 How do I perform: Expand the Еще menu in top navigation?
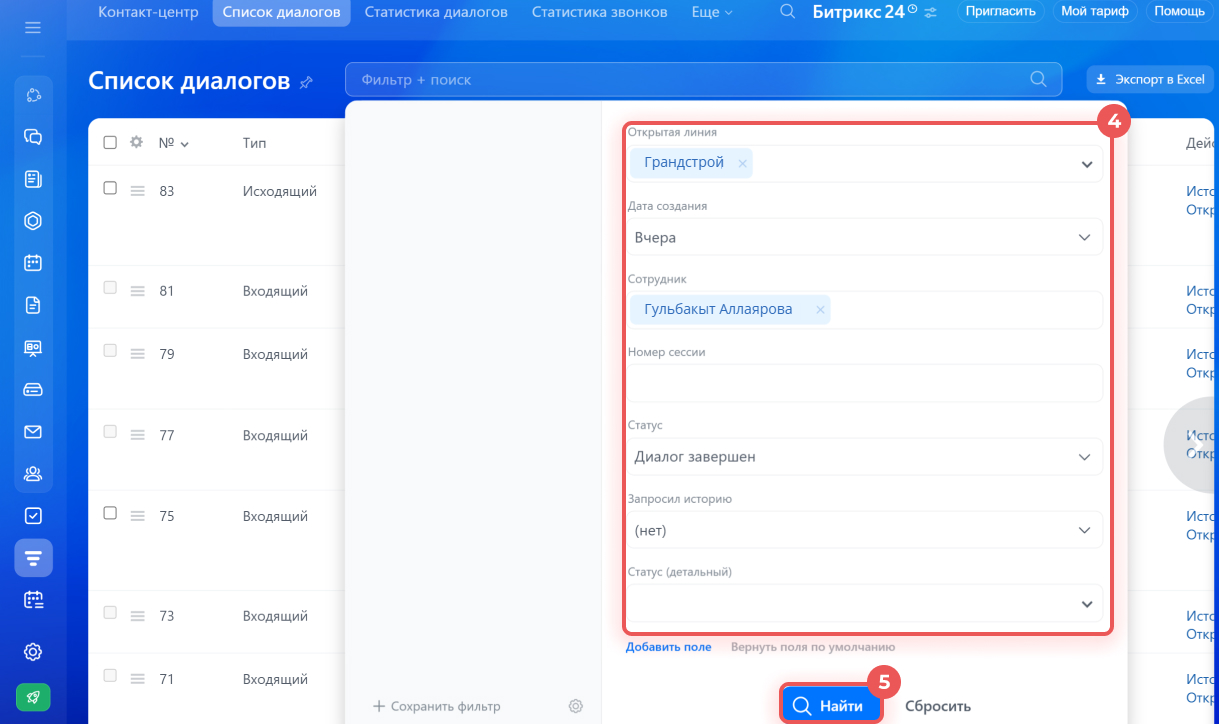tap(712, 12)
